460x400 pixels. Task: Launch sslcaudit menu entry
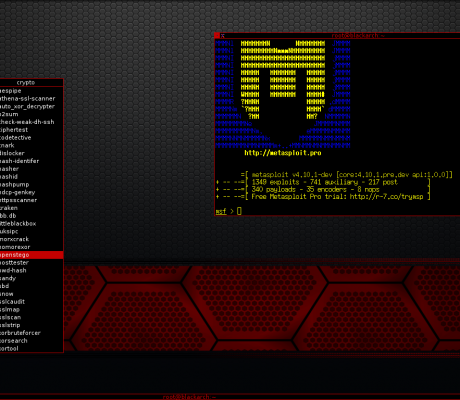[31, 302]
